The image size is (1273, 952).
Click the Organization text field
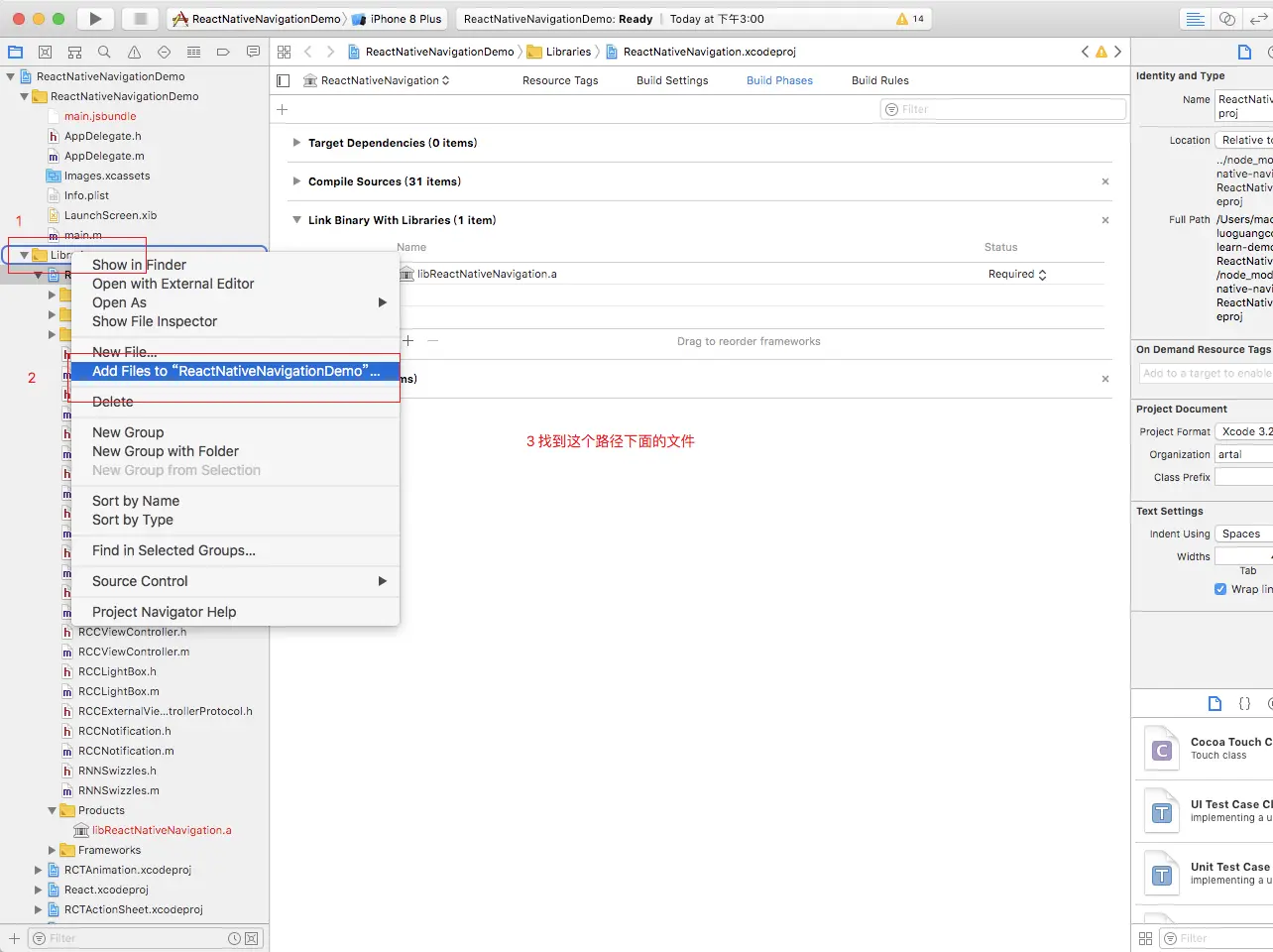click(x=1244, y=454)
